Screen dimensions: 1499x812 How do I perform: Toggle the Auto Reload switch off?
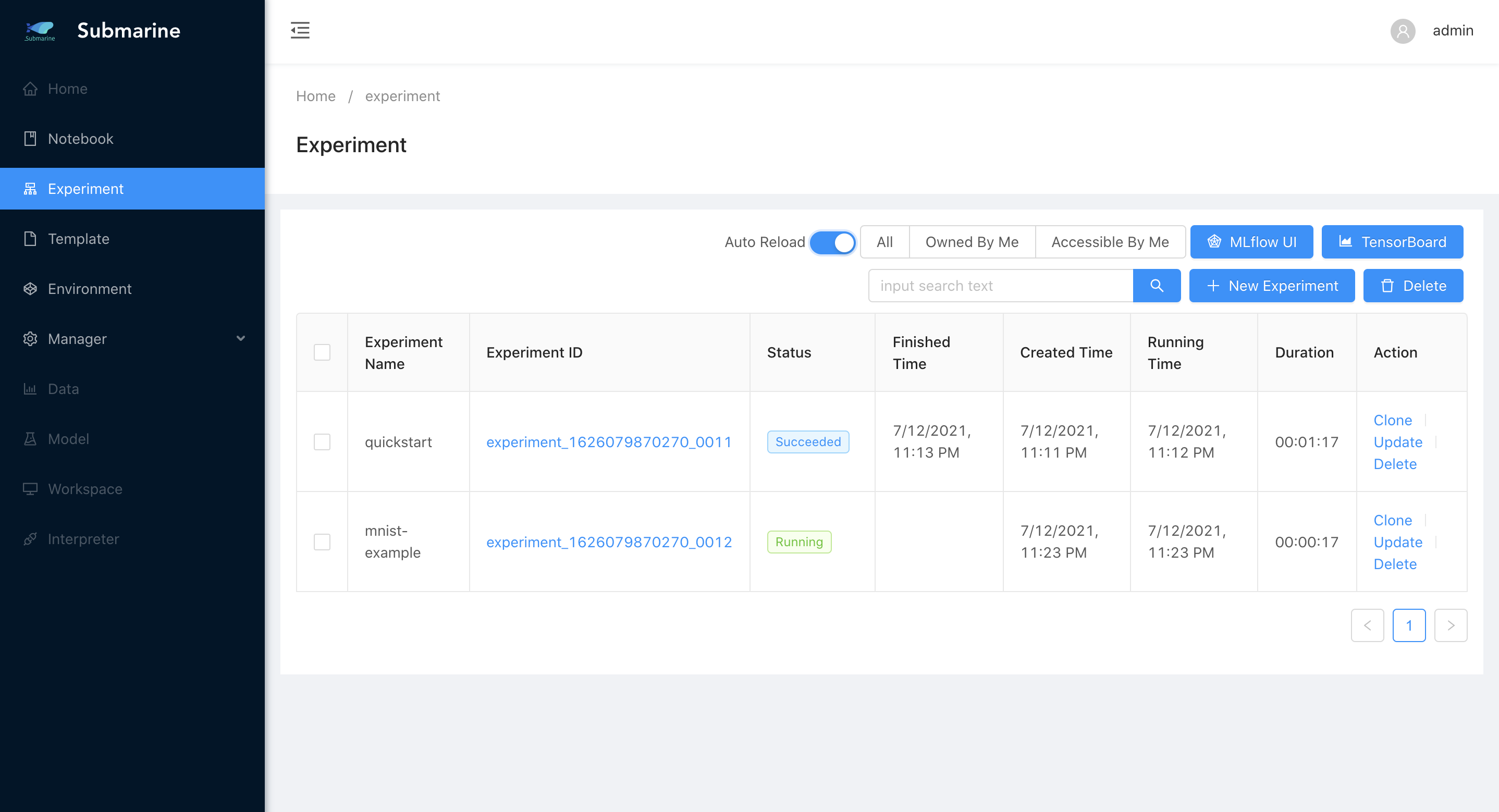[x=832, y=243]
